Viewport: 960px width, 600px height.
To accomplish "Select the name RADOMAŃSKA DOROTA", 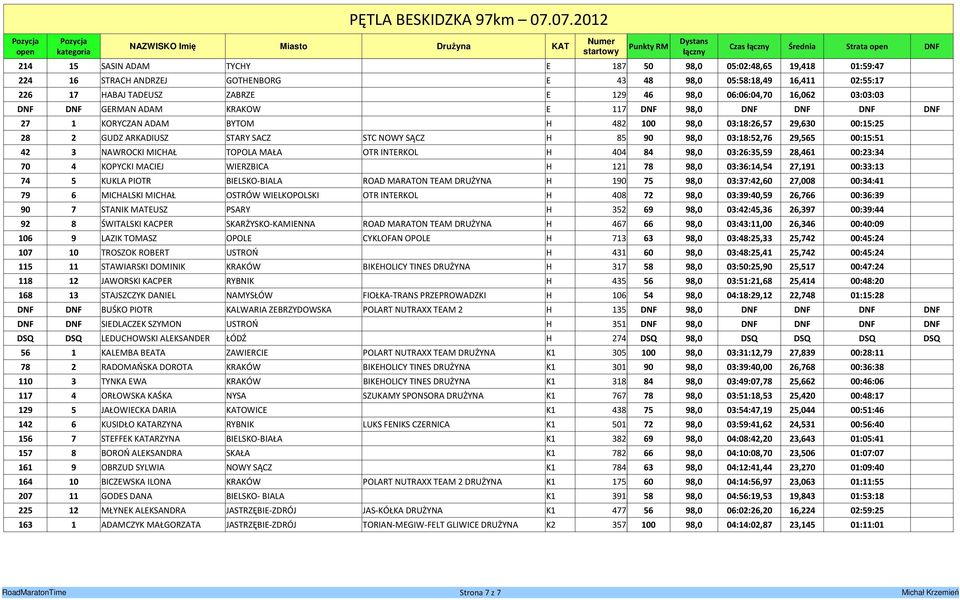I will coord(147,367).
